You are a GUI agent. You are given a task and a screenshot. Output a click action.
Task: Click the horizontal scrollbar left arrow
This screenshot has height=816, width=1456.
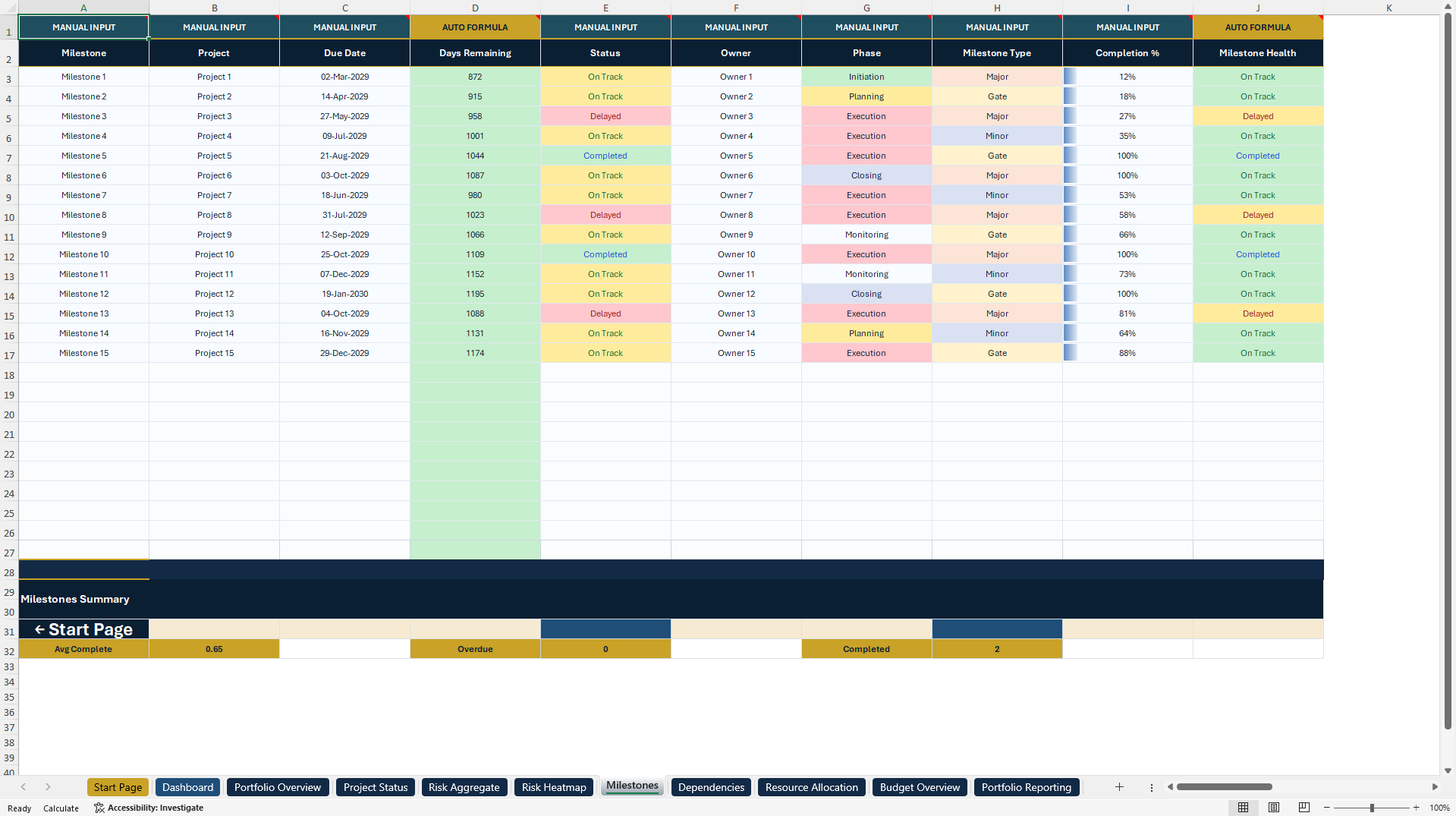(1171, 787)
